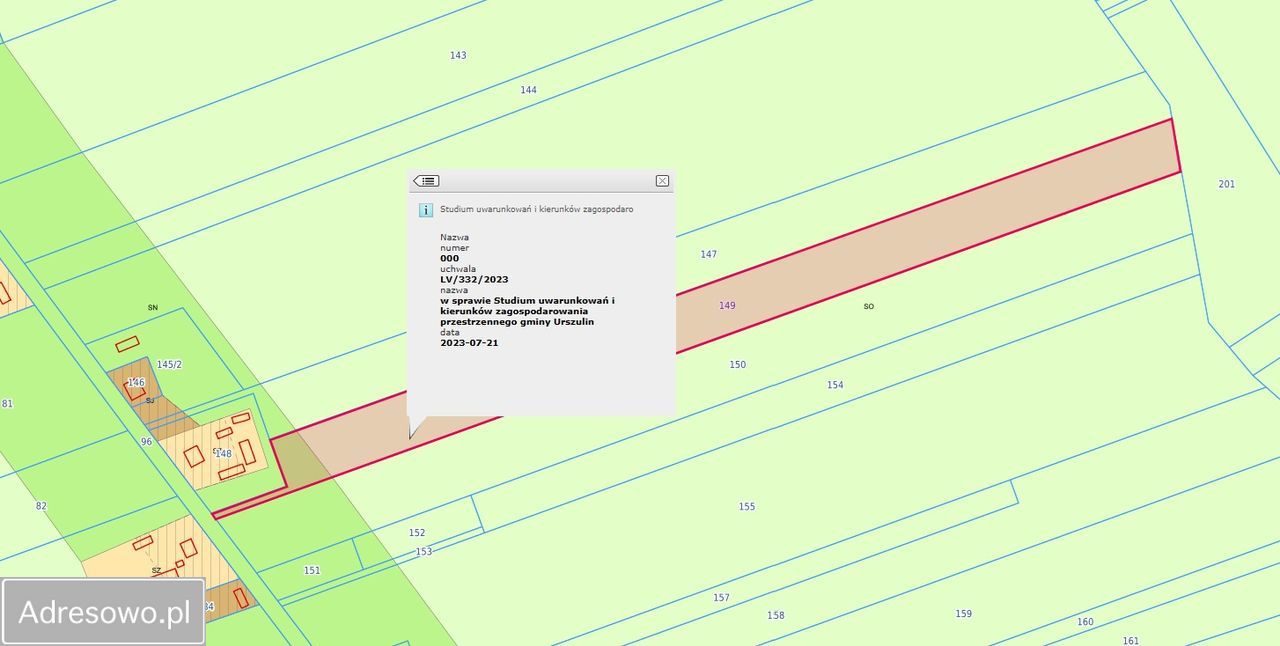Click parcel label 146 on the map
The image size is (1280, 646).
[136, 383]
